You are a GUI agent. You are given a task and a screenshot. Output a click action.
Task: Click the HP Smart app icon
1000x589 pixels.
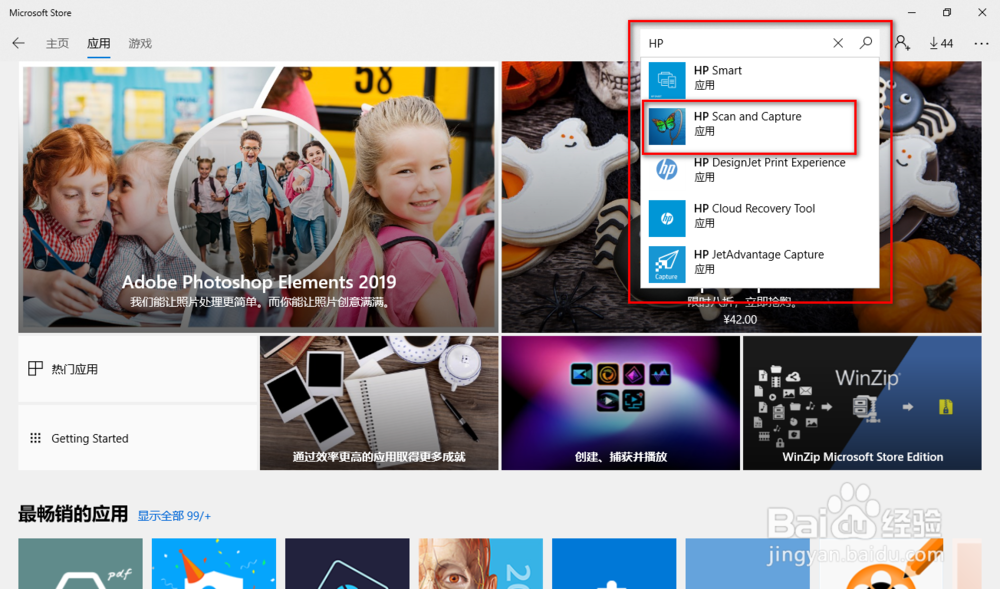click(667, 80)
